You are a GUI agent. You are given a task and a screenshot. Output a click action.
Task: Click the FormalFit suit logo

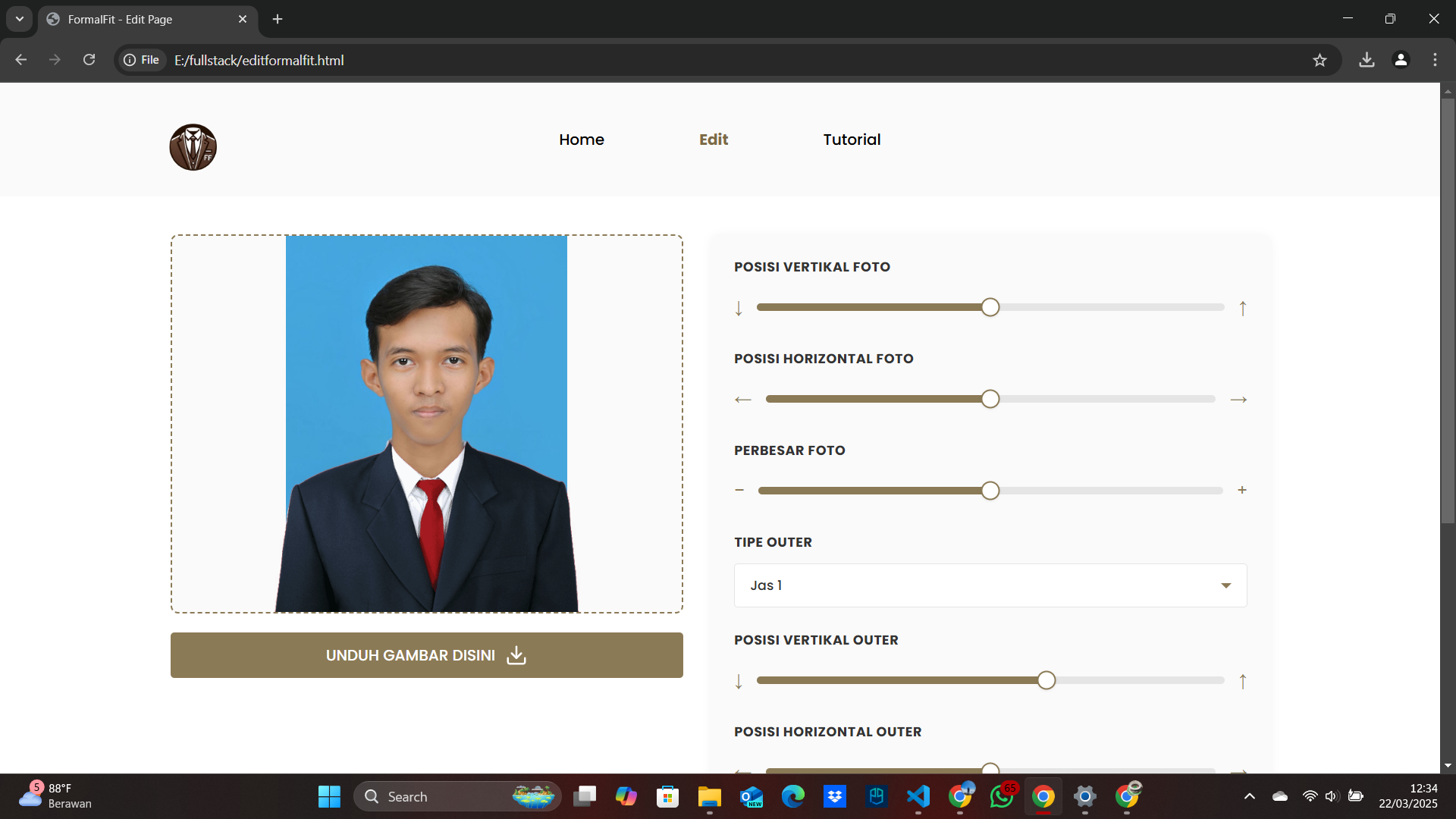tap(193, 147)
